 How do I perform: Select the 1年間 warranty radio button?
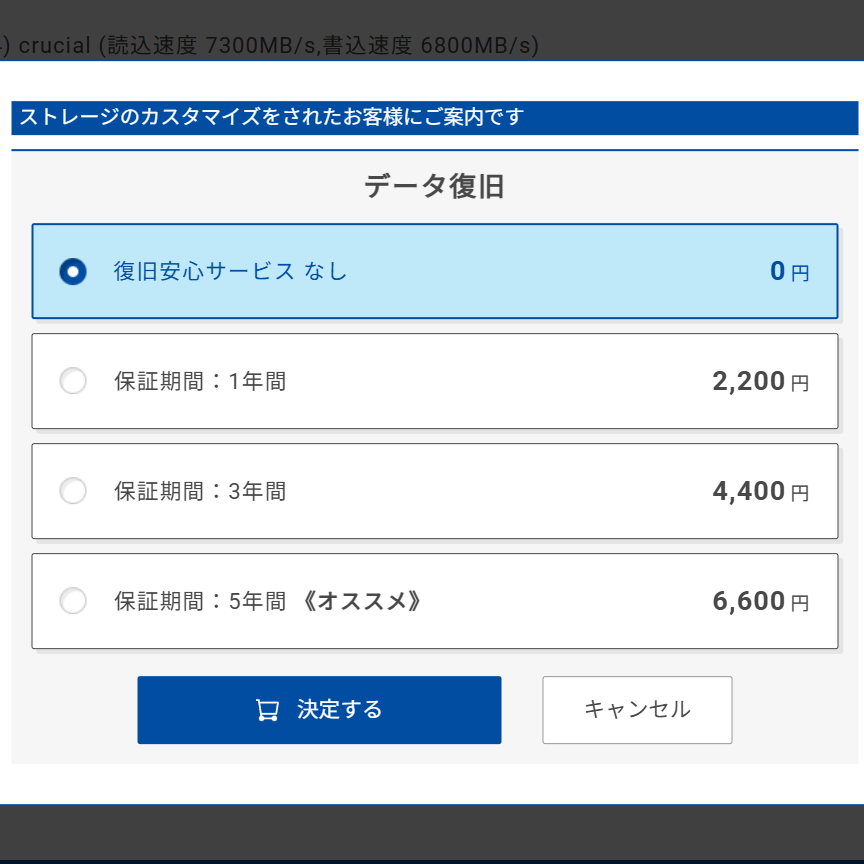point(73,381)
